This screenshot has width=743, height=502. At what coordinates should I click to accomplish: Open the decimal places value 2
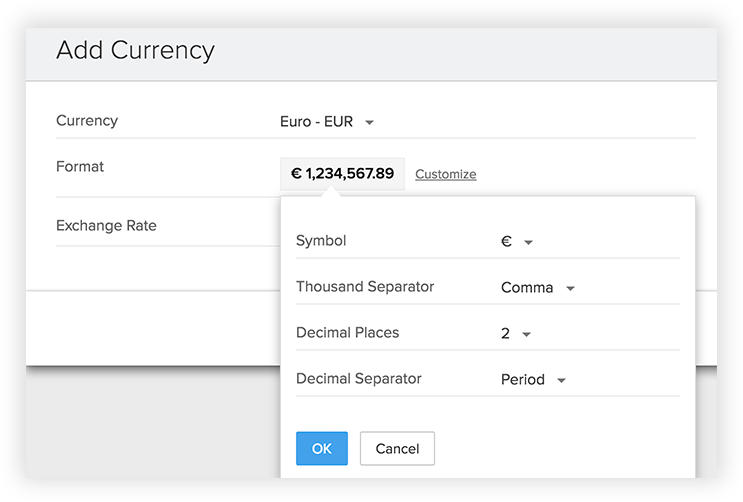pos(505,334)
